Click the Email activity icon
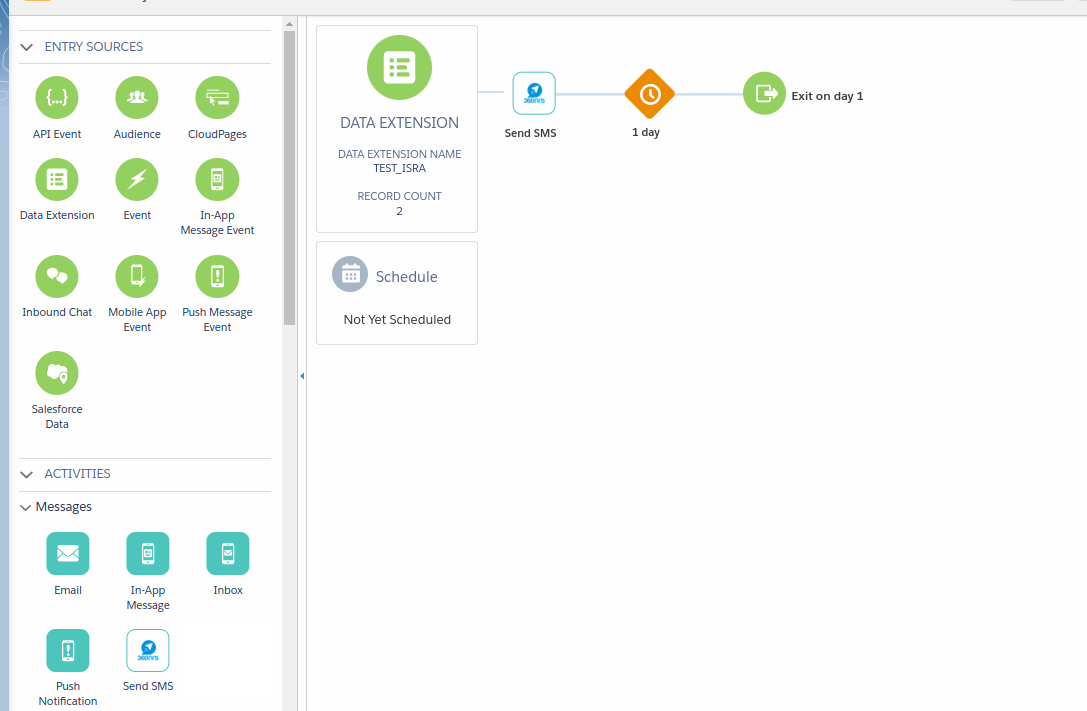This screenshot has width=1087, height=711. click(68, 553)
